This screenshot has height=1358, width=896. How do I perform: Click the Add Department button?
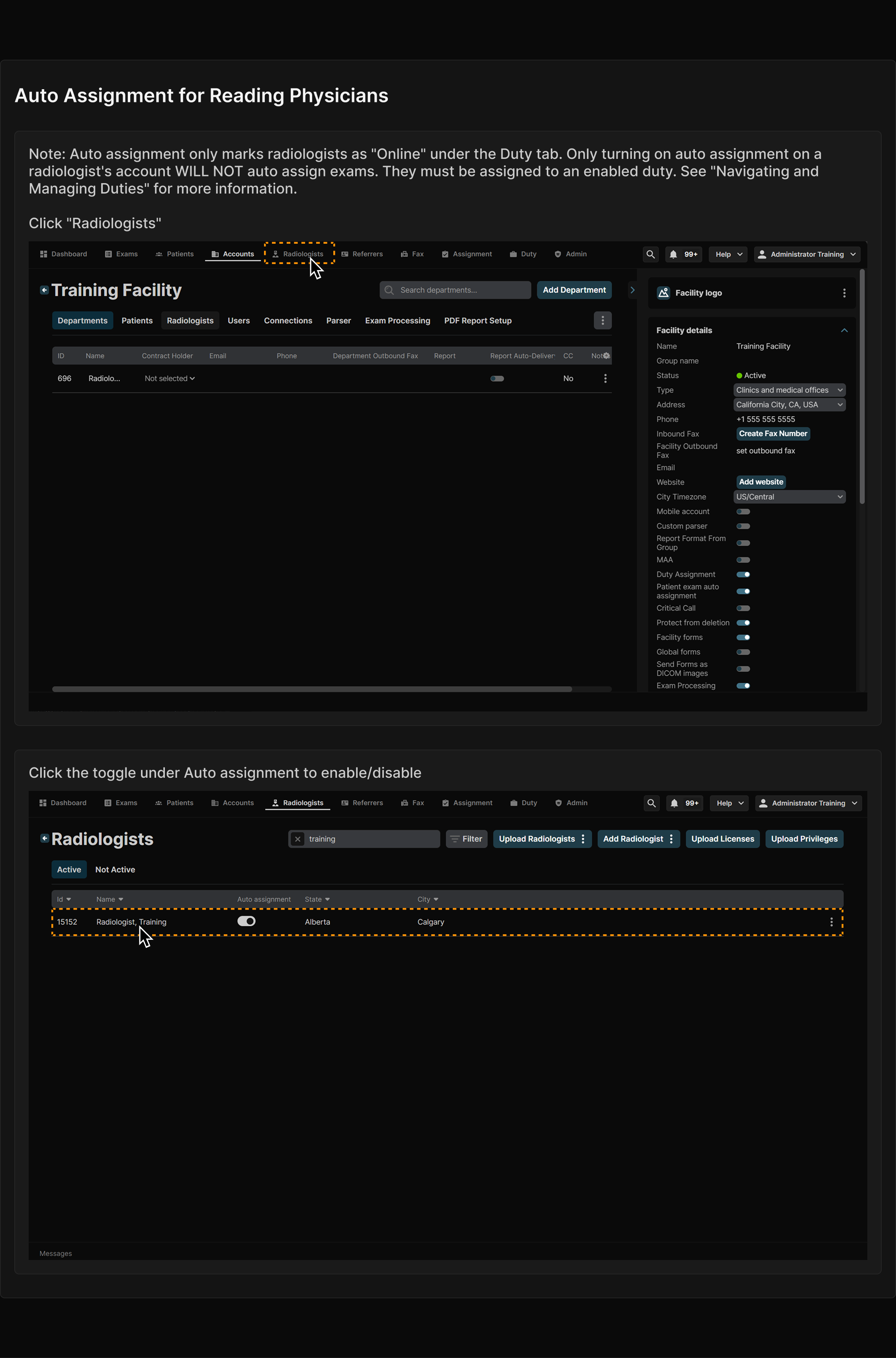click(574, 290)
